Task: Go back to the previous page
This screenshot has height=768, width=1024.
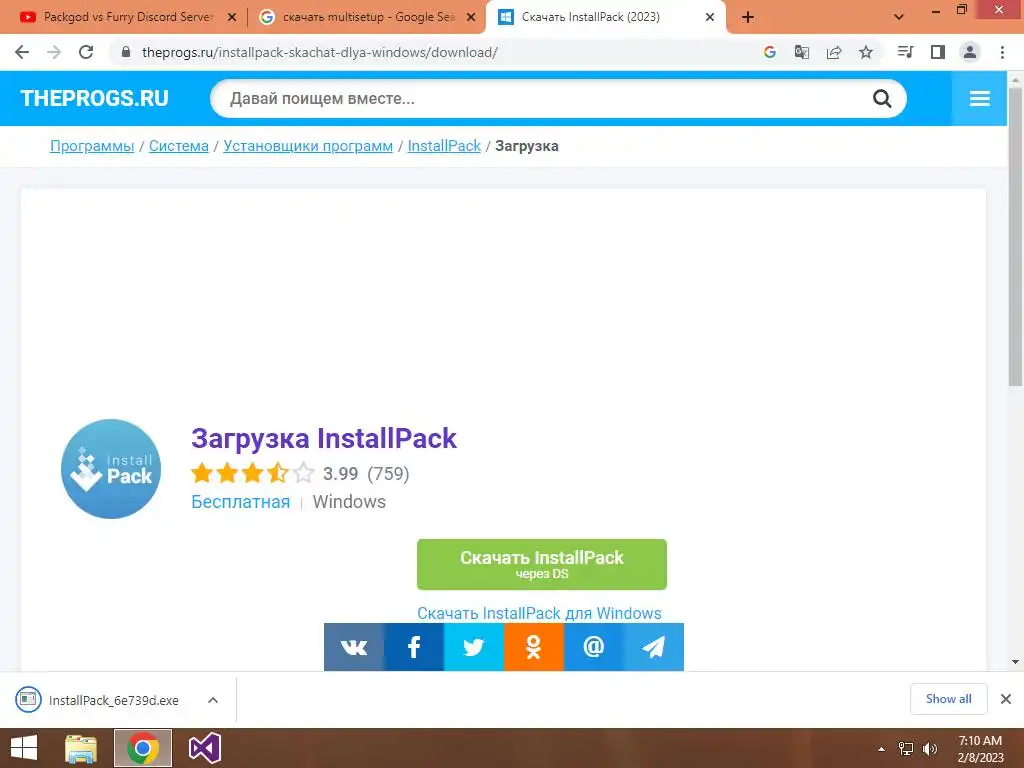Action: (x=22, y=52)
